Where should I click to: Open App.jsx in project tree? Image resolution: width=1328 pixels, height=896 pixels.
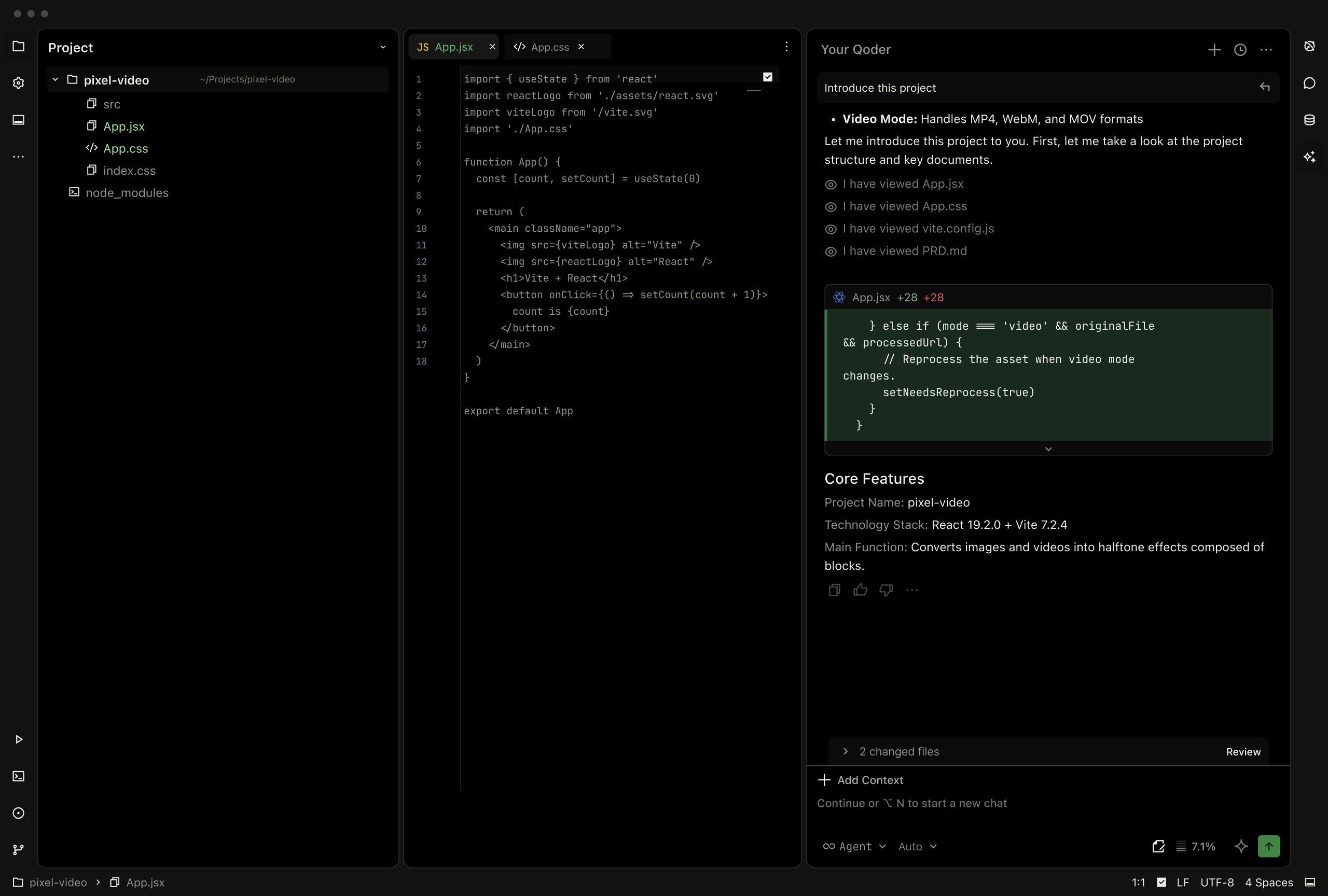pyautogui.click(x=123, y=126)
